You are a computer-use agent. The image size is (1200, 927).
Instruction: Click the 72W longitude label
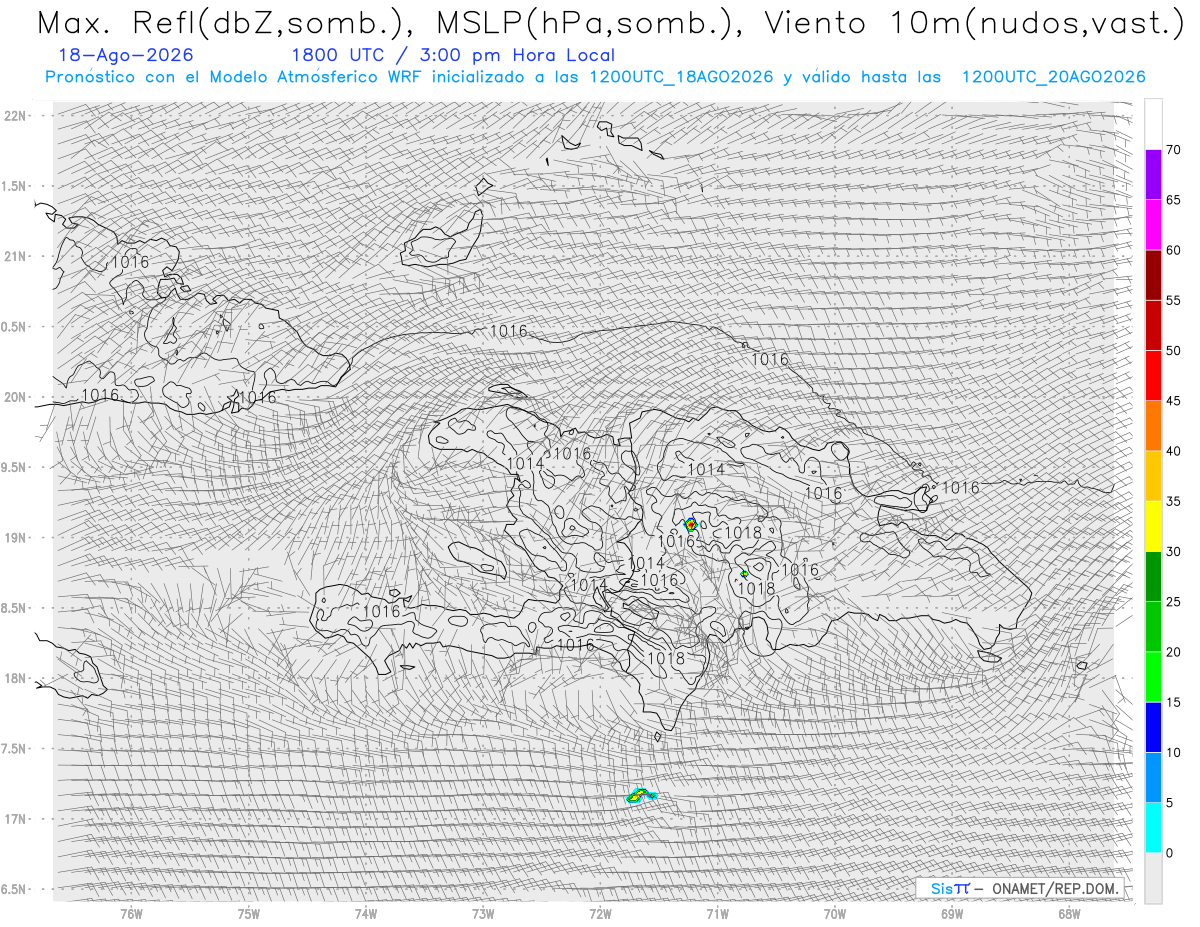(600, 914)
